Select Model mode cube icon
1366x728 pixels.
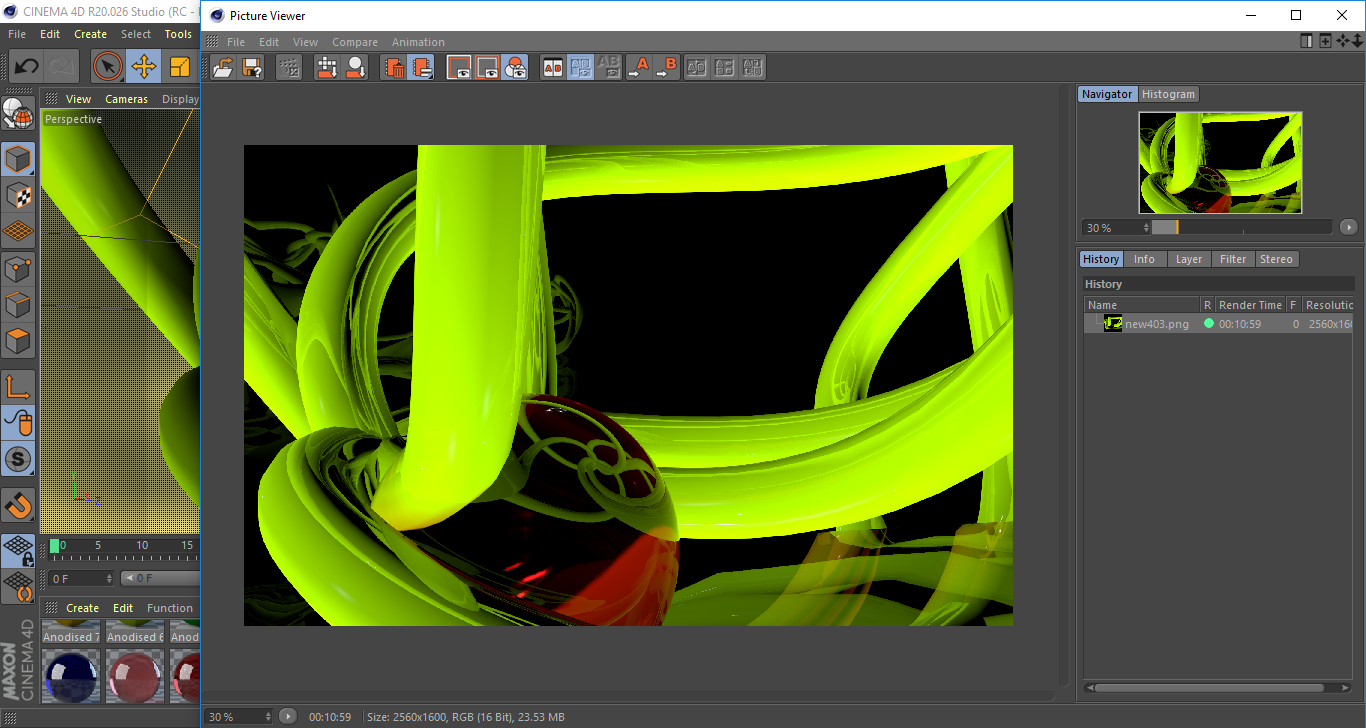click(x=18, y=158)
